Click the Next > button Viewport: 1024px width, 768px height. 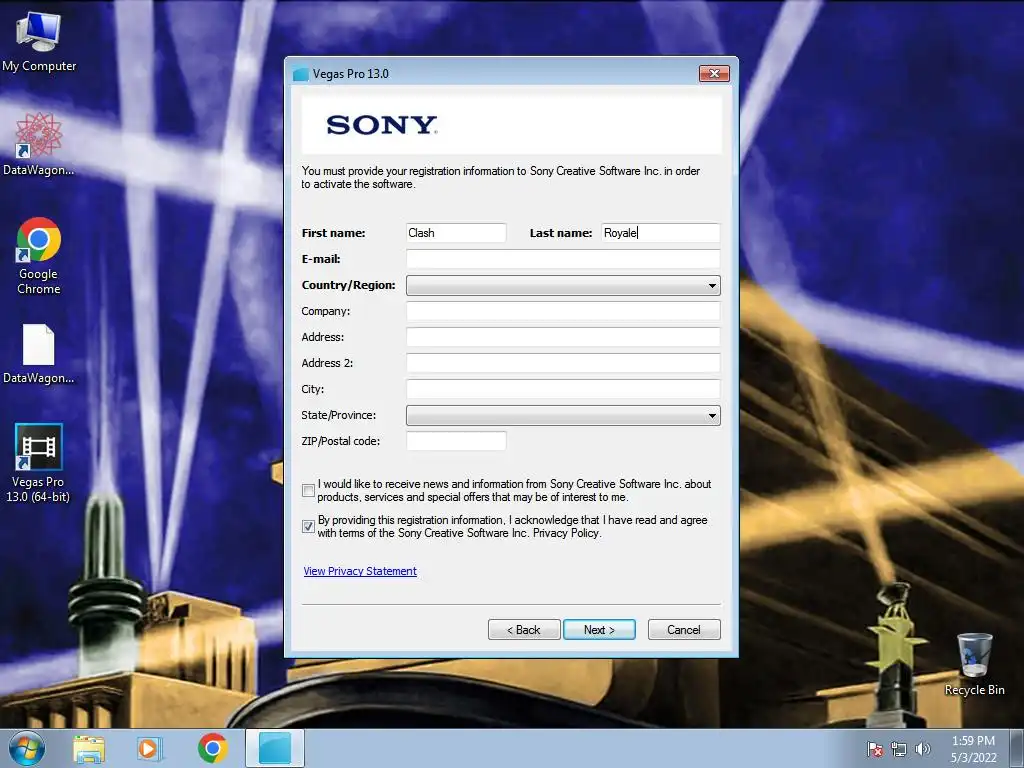coord(599,630)
